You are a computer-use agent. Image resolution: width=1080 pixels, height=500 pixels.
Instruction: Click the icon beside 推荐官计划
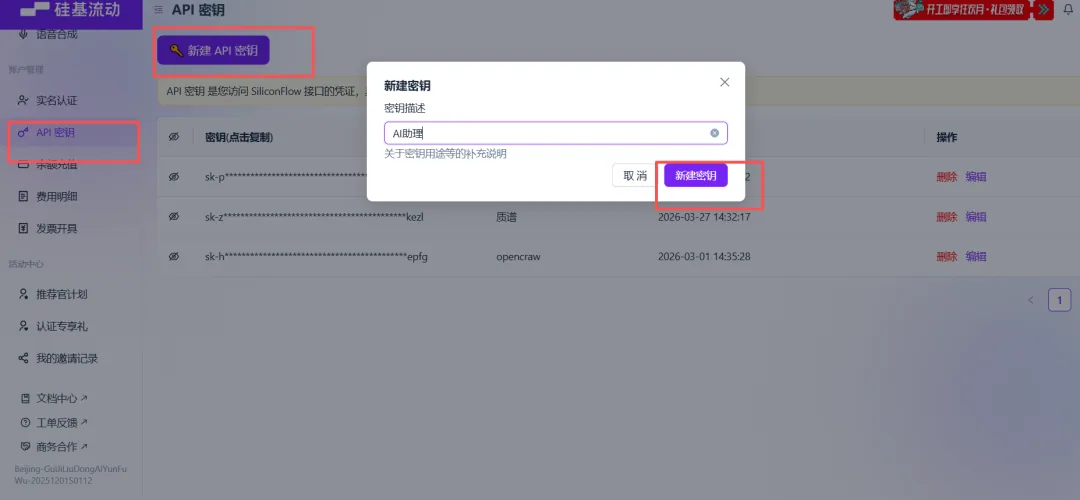coord(23,294)
